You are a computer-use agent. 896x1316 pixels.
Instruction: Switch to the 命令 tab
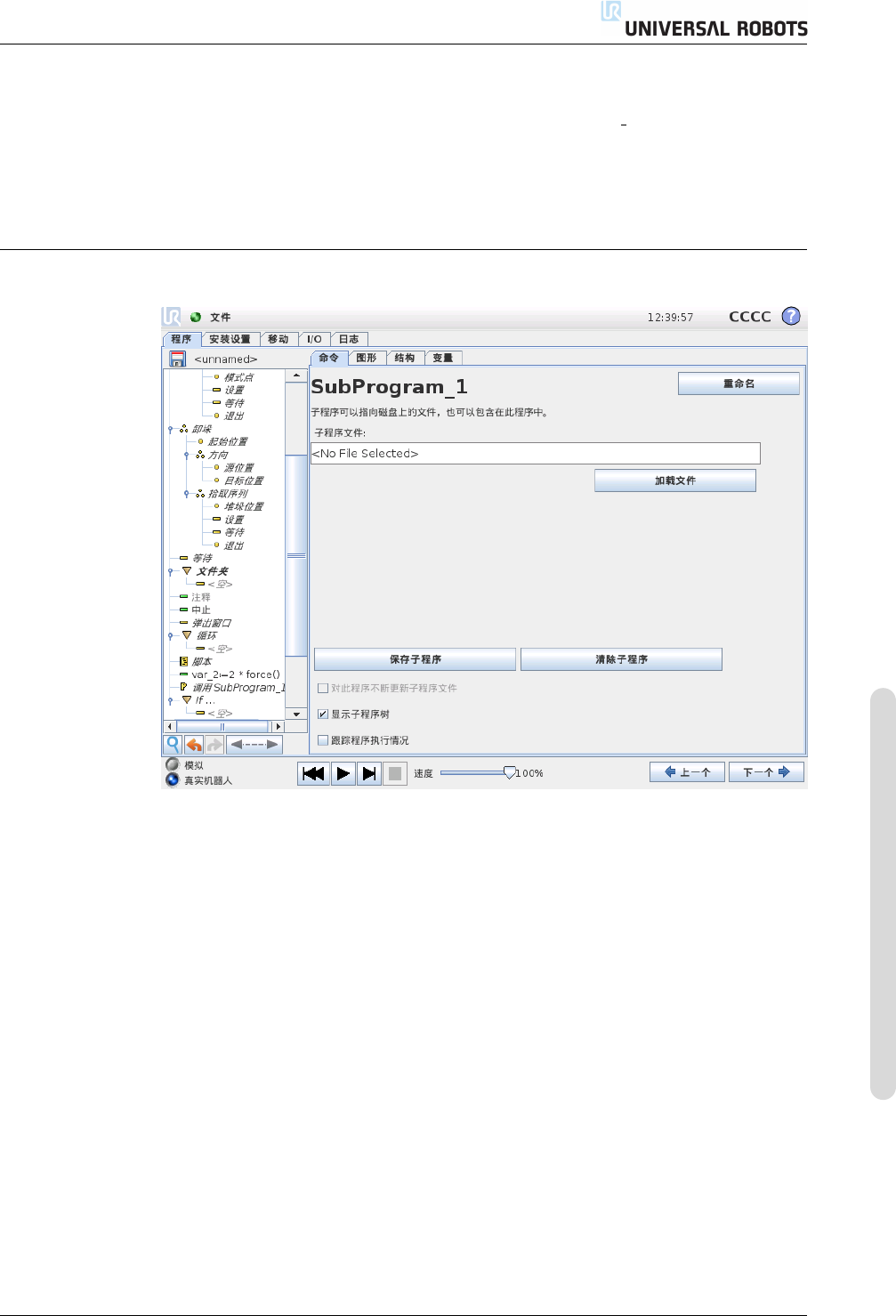[329, 358]
